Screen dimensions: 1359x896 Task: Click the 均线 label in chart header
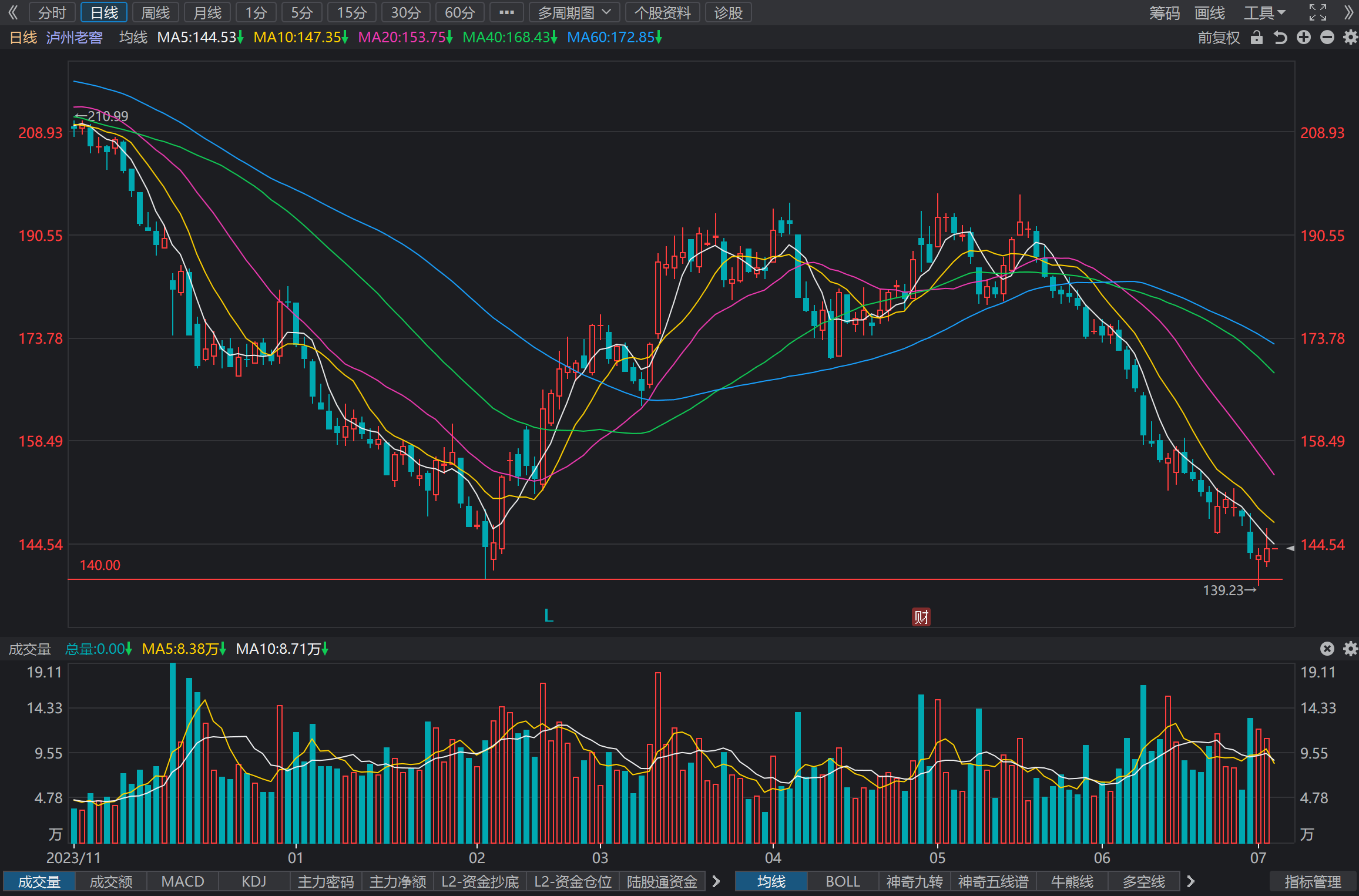pyautogui.click(x=133, y=38)
